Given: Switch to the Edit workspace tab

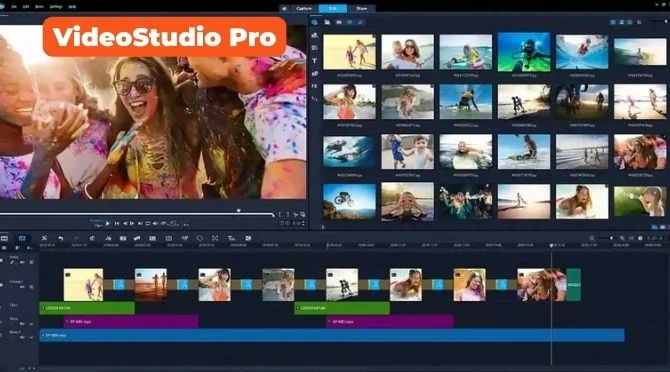Looking at the screenshot, I should [332, 9].
